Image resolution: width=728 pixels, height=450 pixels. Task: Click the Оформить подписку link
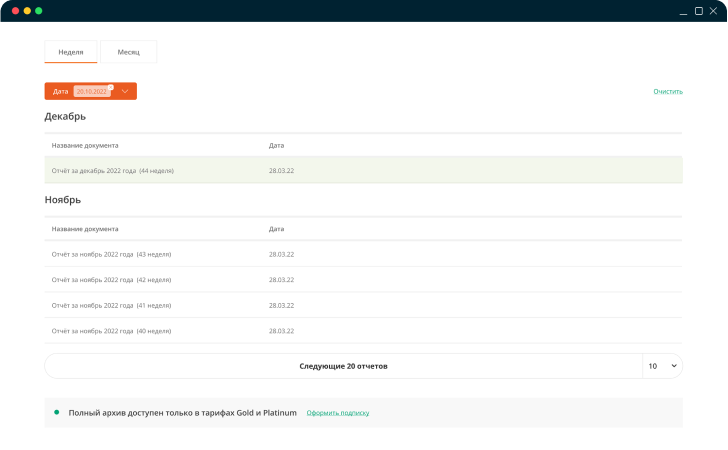tap(338, 413)
